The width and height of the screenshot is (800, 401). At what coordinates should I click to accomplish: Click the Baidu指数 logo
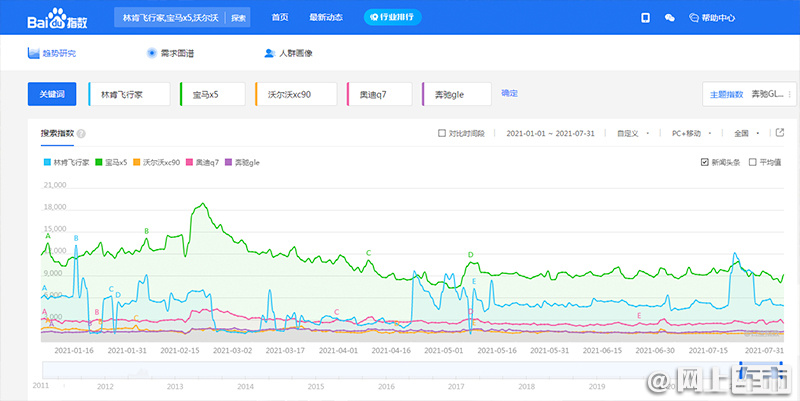point(57,18)
